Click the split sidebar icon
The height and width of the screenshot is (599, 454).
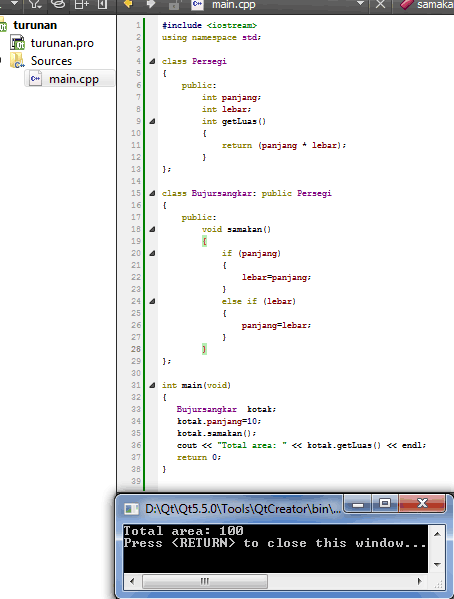point(81,4)
